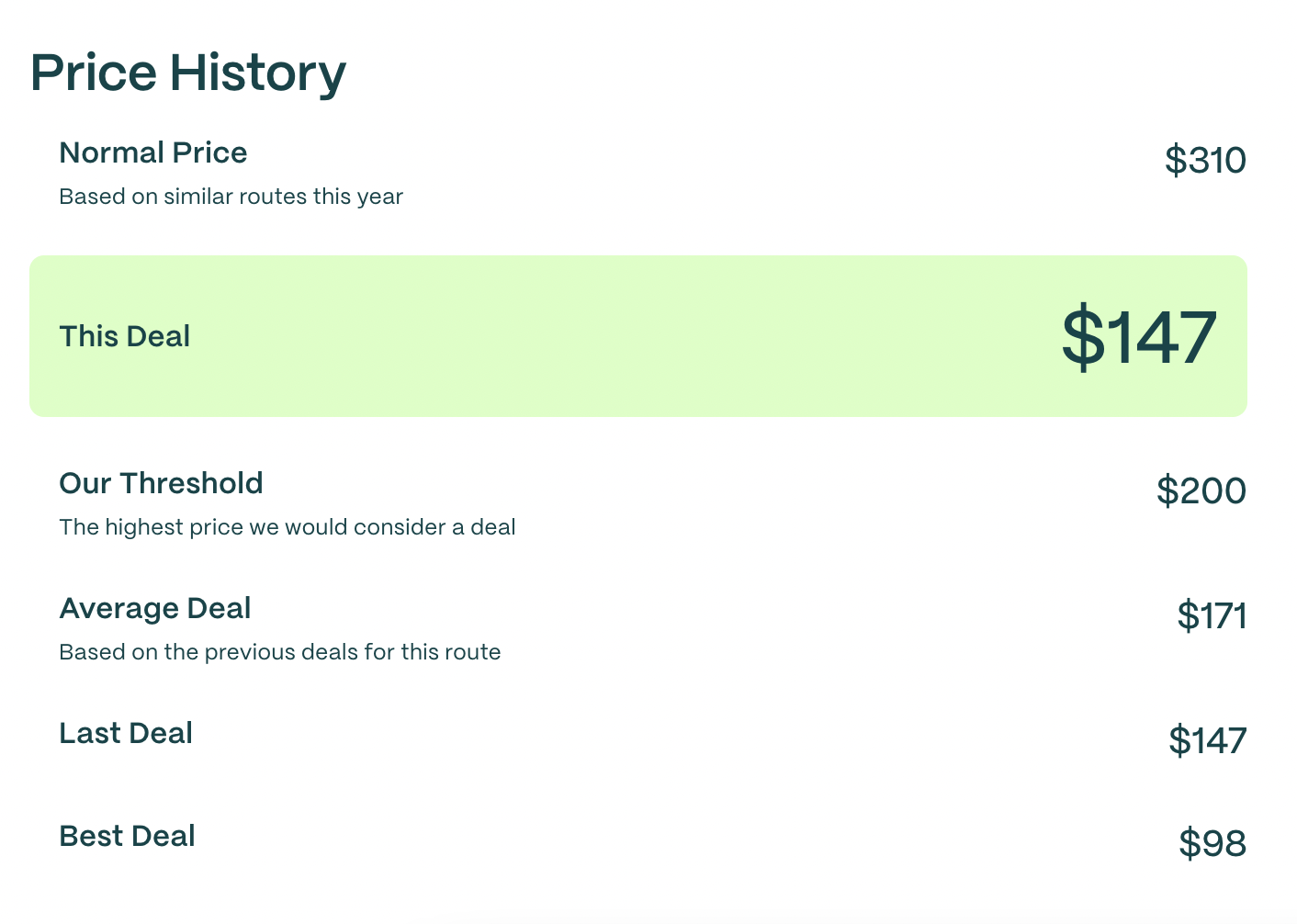Click the $310 normal price value
Screen dimensions: 1297x924
(1205, 161)
